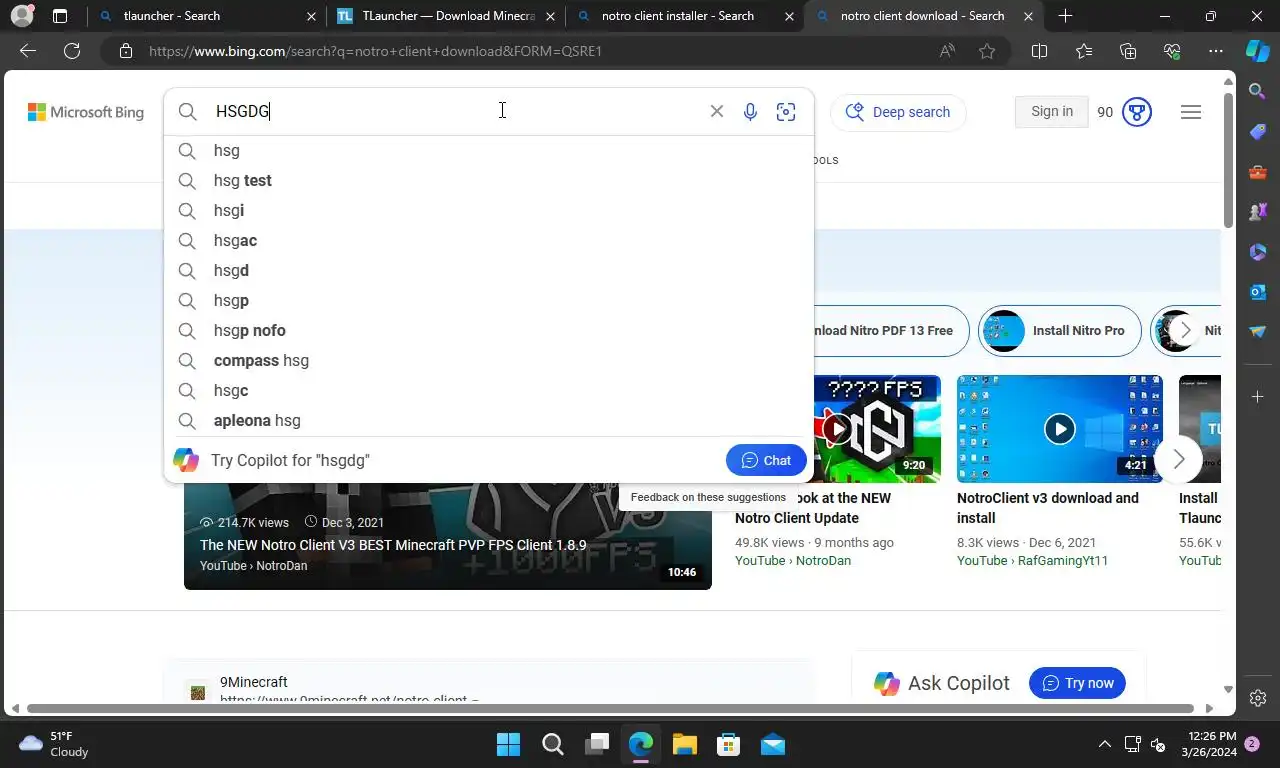Open Microsoft Rewards trophy icon
1280x768 pixels.
[x=1137, y=112]
